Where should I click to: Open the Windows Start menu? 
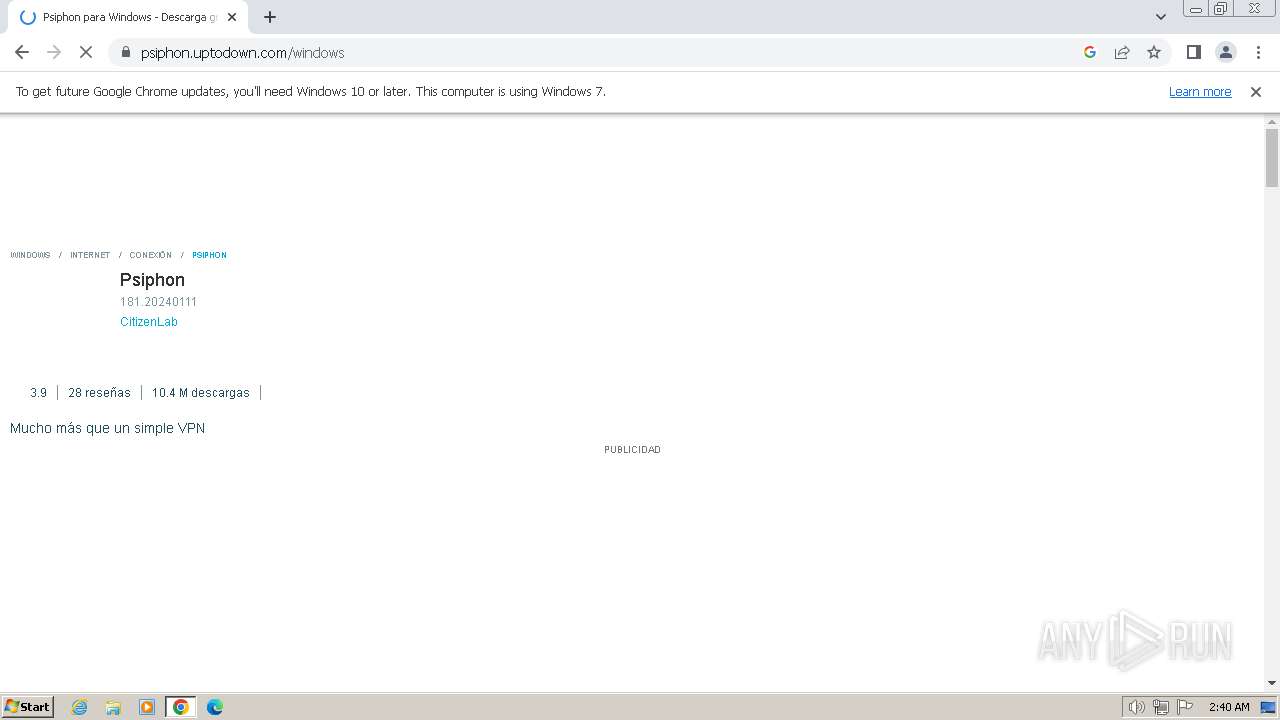click(x=27, y=707)
